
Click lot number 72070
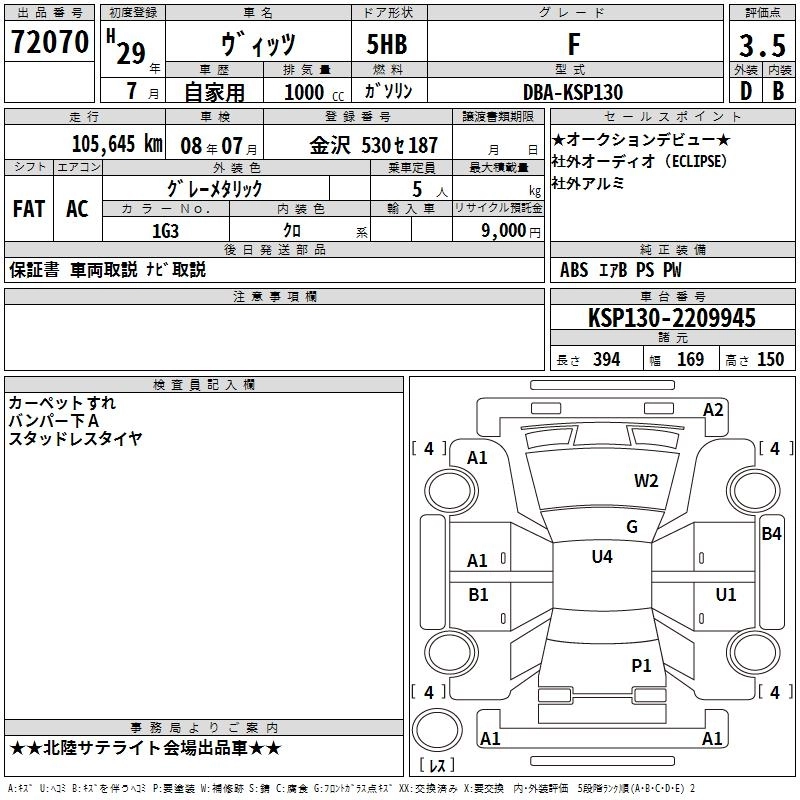tap(50, 41)
